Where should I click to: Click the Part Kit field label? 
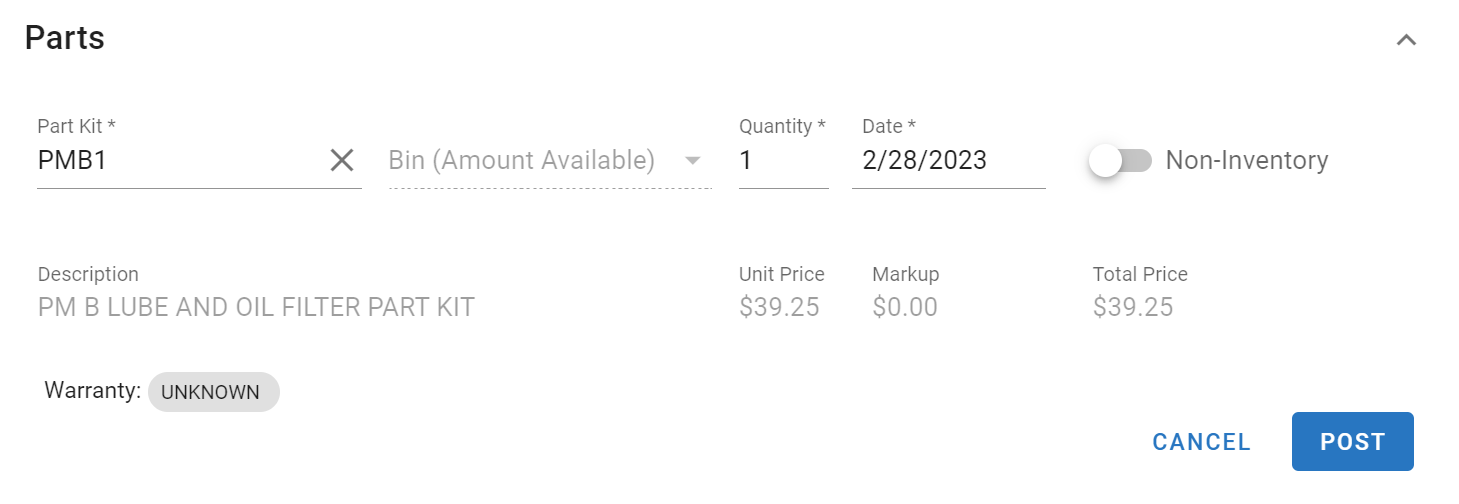(x=76, y=126)
